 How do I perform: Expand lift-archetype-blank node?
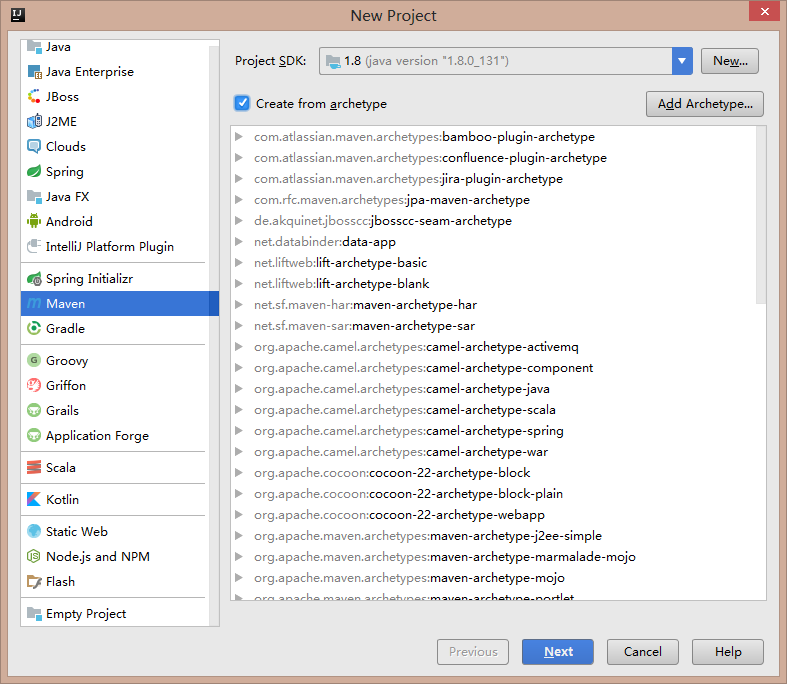[239, 284]
